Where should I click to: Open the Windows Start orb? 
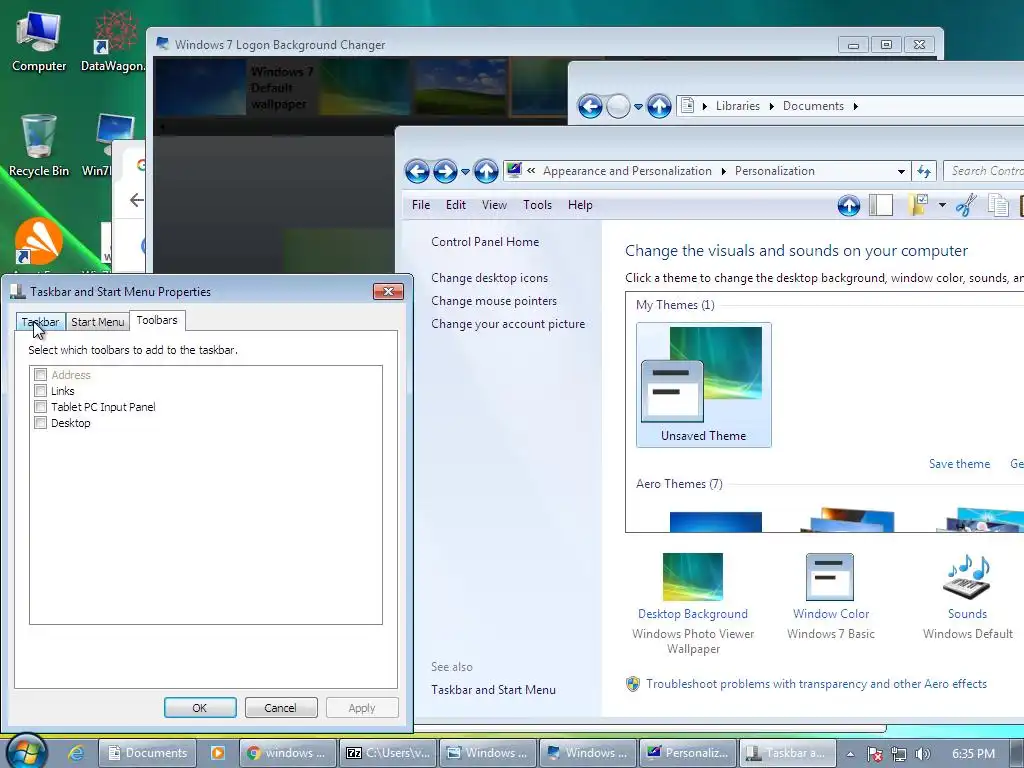pos(27,752)
